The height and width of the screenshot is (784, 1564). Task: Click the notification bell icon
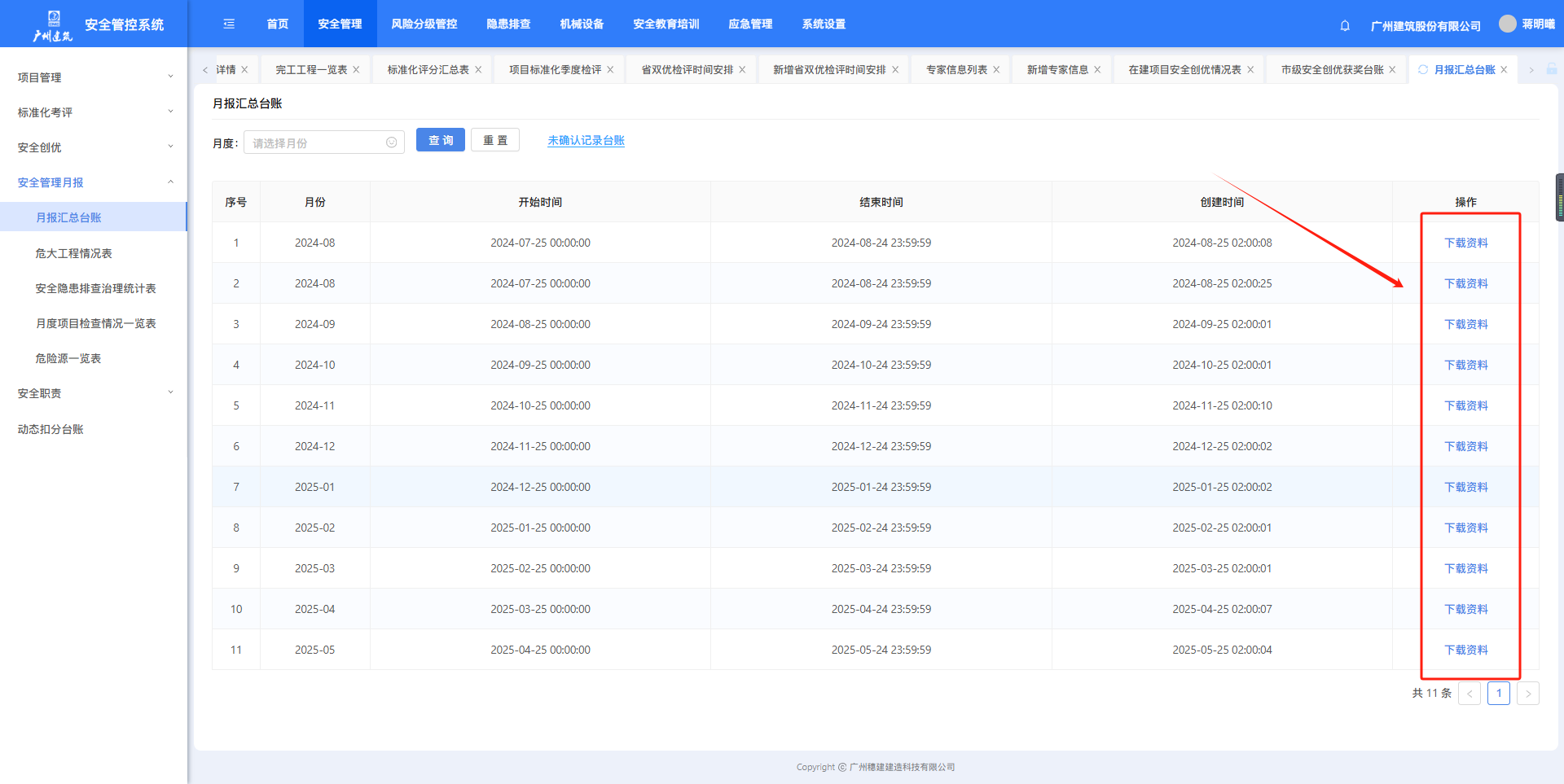pos(1345,25)
